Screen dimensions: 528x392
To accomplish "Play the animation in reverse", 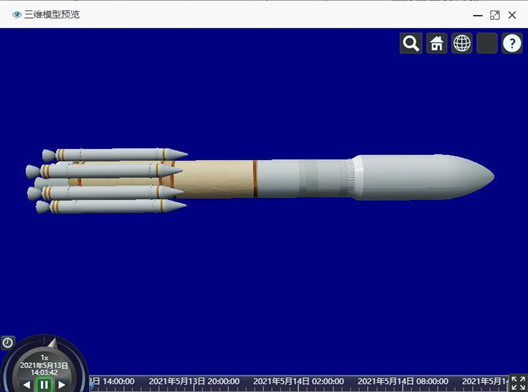I will (x=27, y=385).
